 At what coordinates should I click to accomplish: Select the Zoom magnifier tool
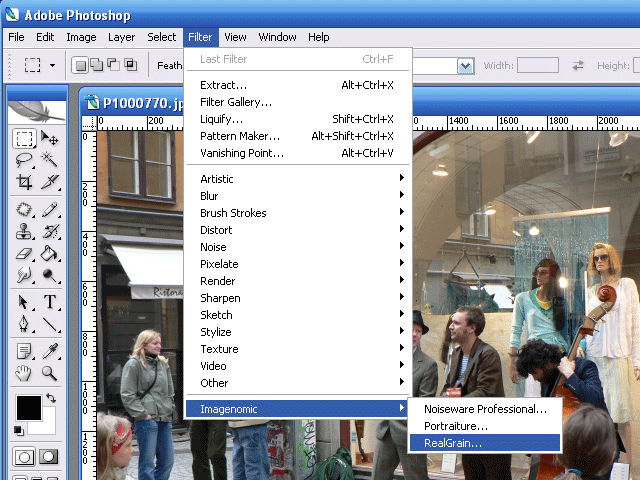(50, 373)
